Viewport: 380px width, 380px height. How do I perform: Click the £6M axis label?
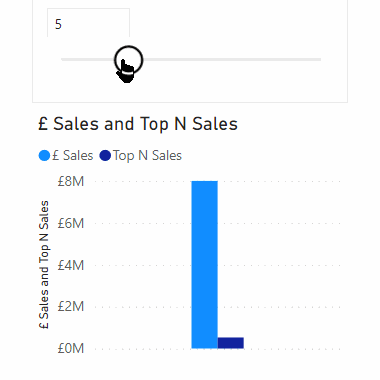coord(71,223)
